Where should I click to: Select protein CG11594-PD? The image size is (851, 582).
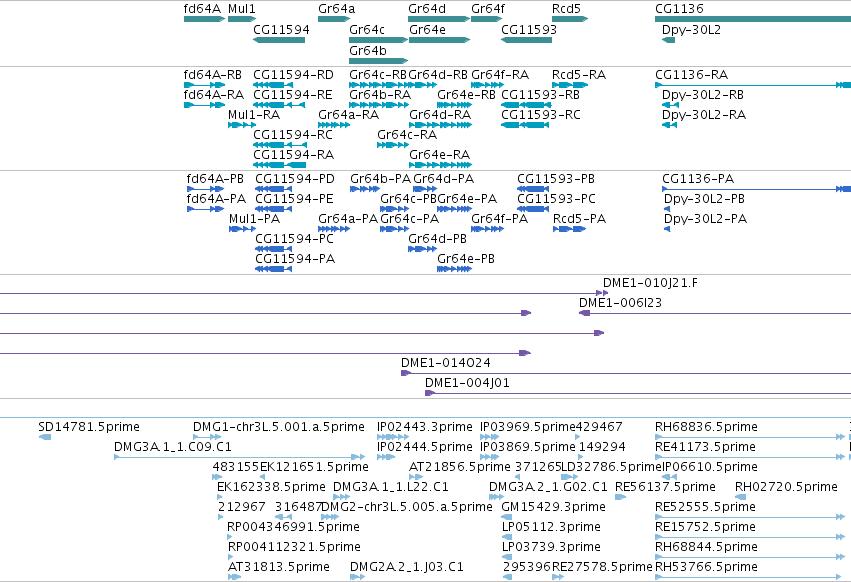click(x=274, y=189)
